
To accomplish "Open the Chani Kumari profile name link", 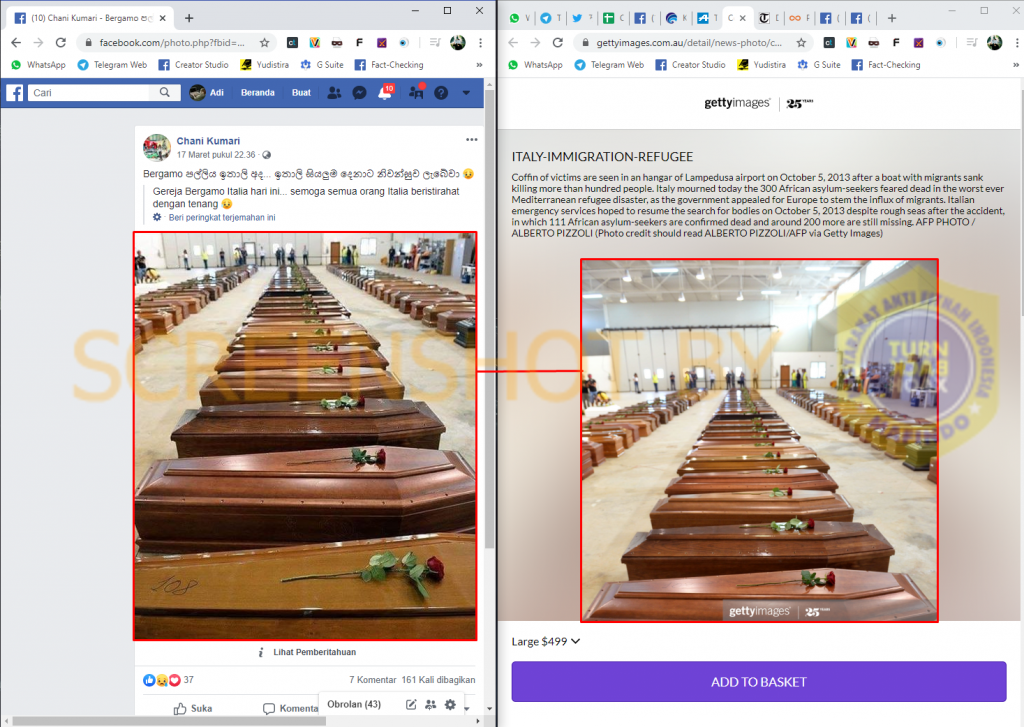I will 208,141.
